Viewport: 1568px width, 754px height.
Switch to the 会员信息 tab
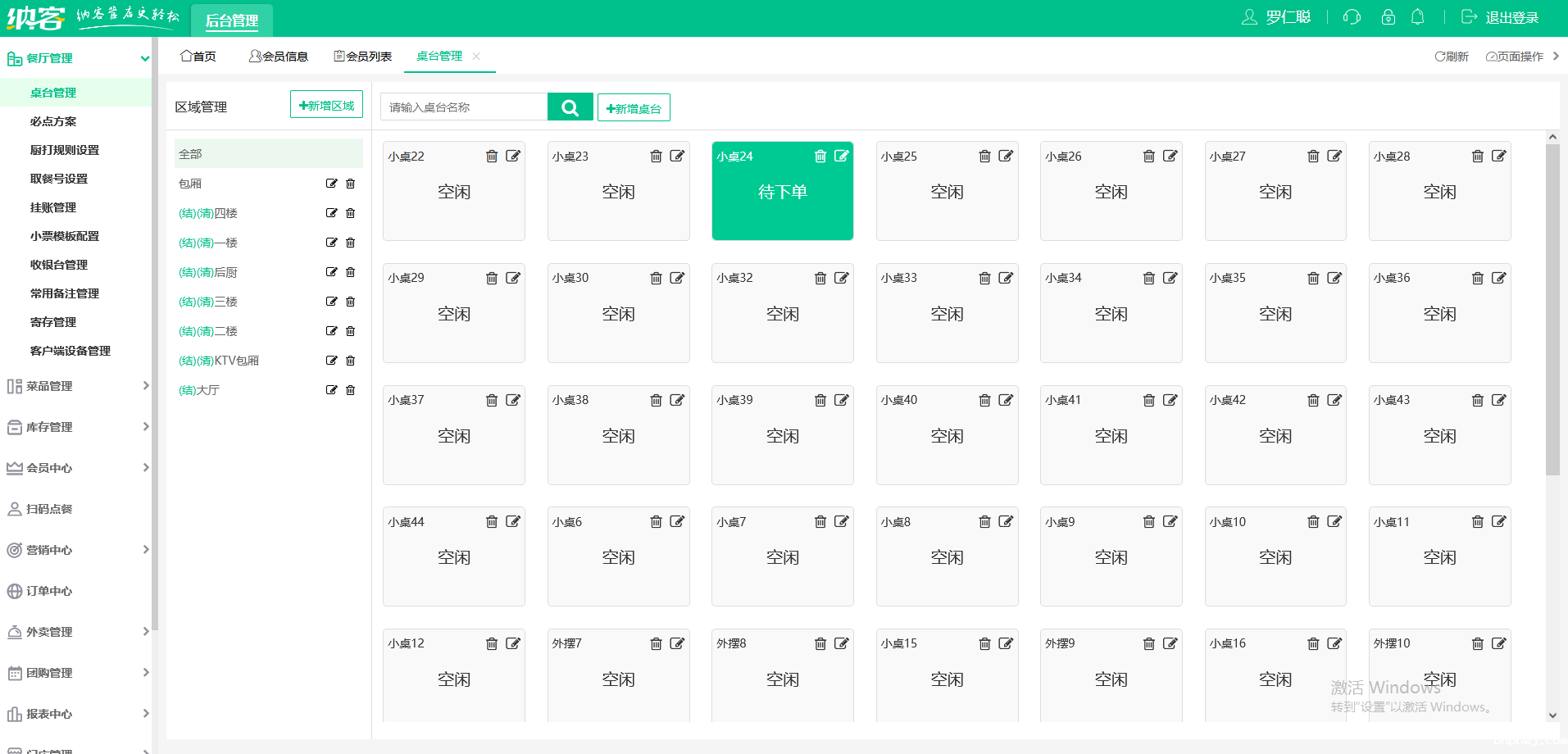coord(279,57)
